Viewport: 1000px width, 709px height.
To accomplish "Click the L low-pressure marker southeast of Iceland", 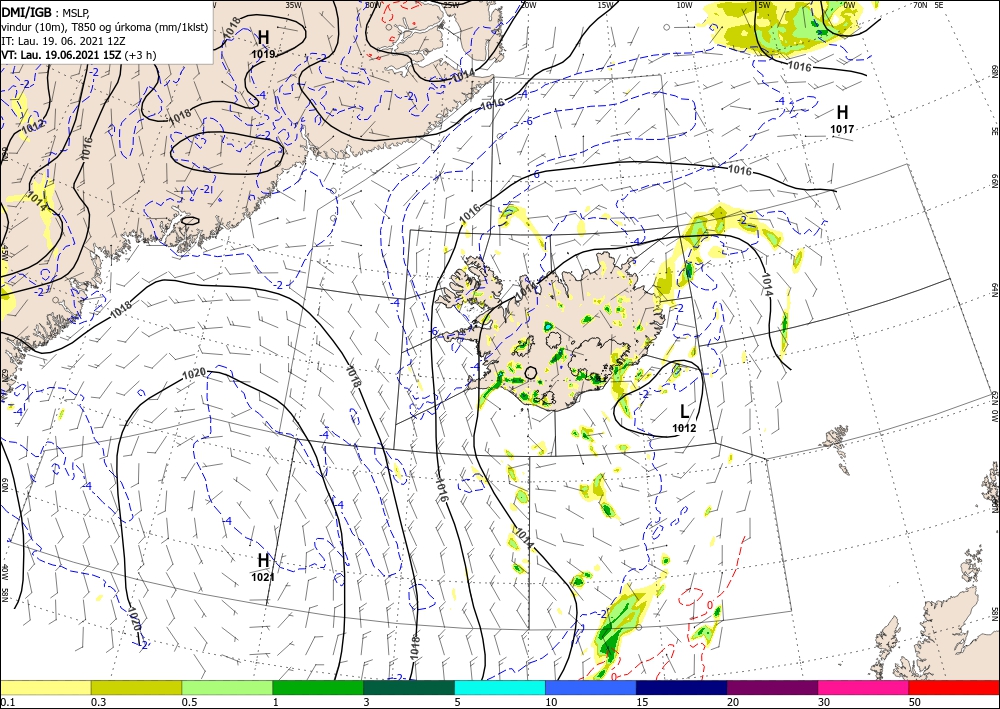I will click(684, 411).
